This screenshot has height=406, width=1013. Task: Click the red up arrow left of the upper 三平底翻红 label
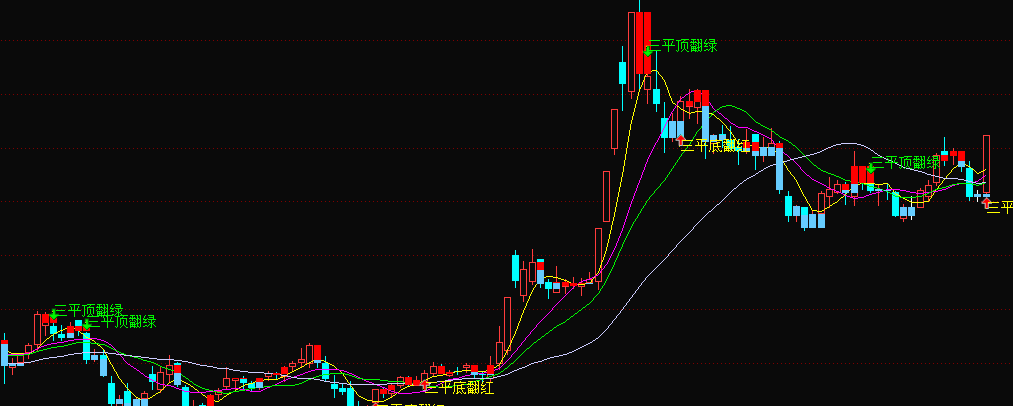680,139
